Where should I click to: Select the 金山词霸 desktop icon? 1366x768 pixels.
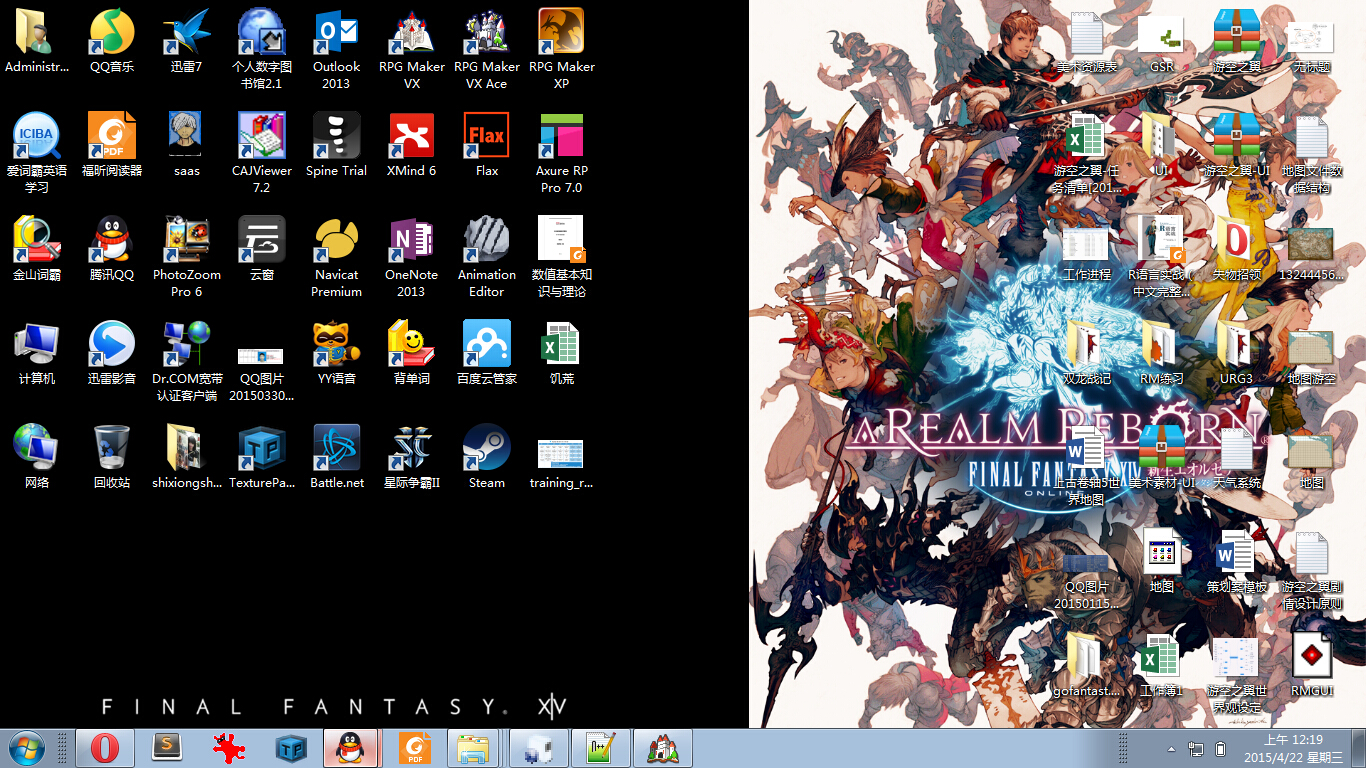tap(37, 250)
